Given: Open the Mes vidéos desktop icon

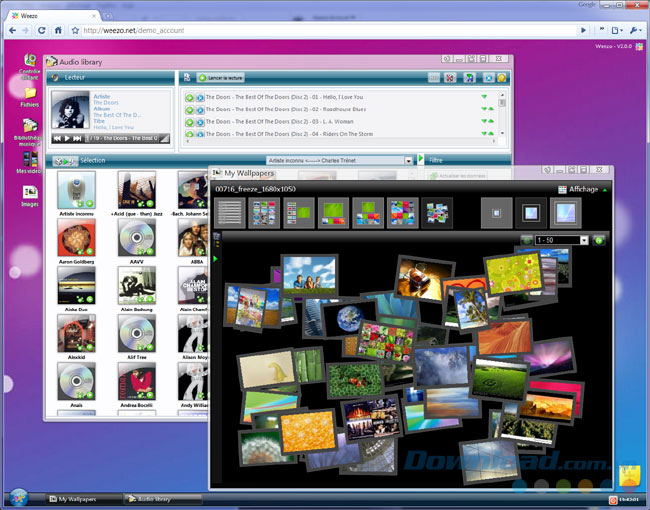Looking at the screenshot, I should 29,160.
